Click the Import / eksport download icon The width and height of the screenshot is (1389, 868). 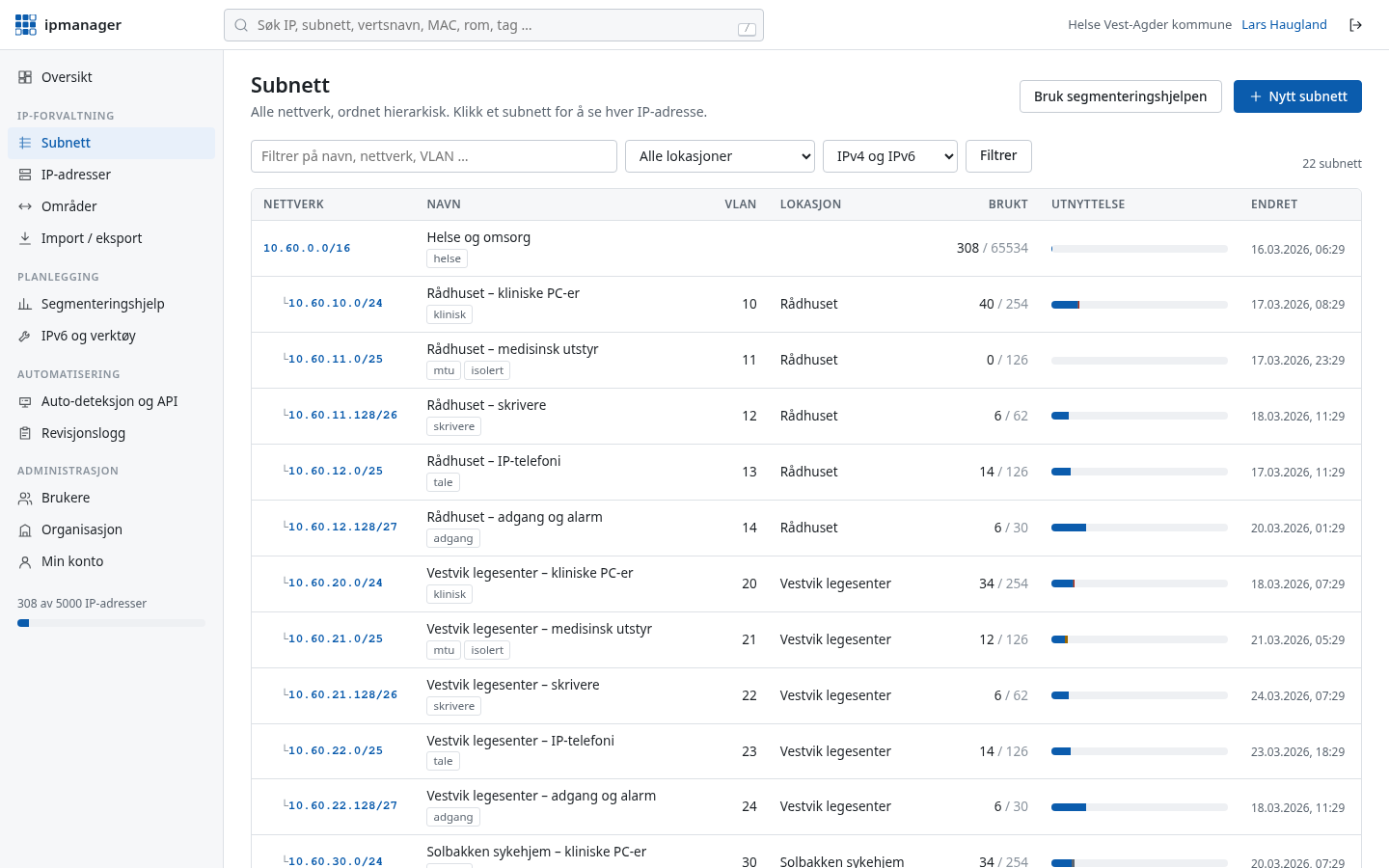point(25,238)
